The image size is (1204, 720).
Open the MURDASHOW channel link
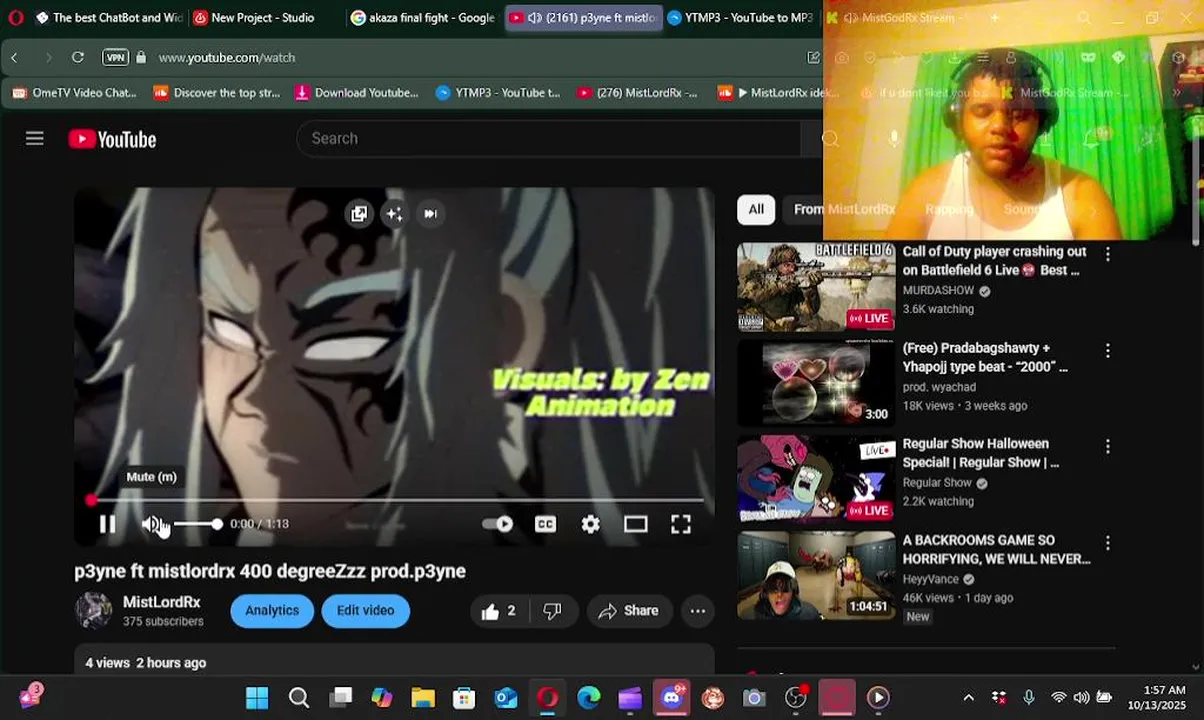click(x=938, y=290)
